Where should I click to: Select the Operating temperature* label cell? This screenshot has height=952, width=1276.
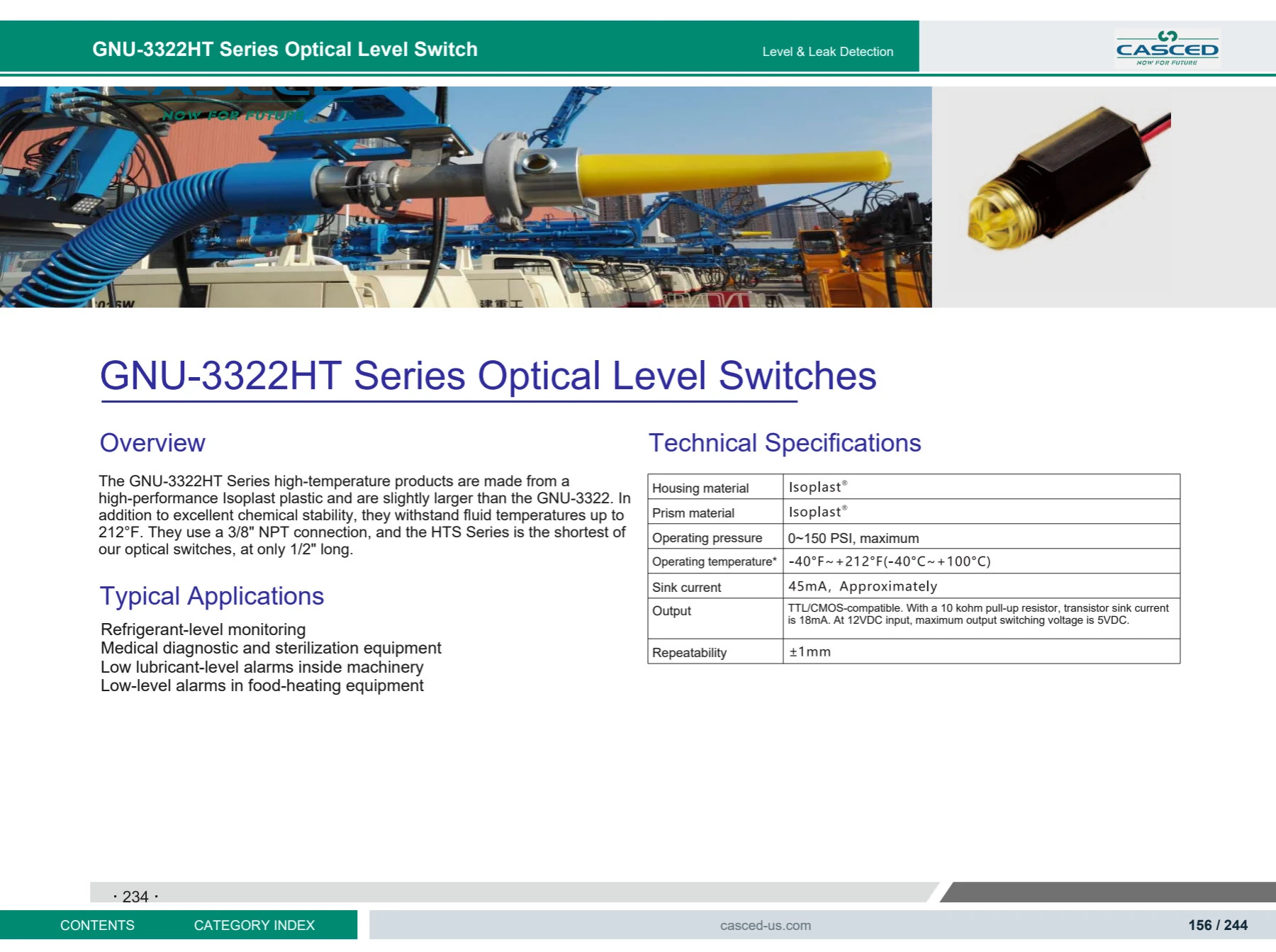pos(715,561)
